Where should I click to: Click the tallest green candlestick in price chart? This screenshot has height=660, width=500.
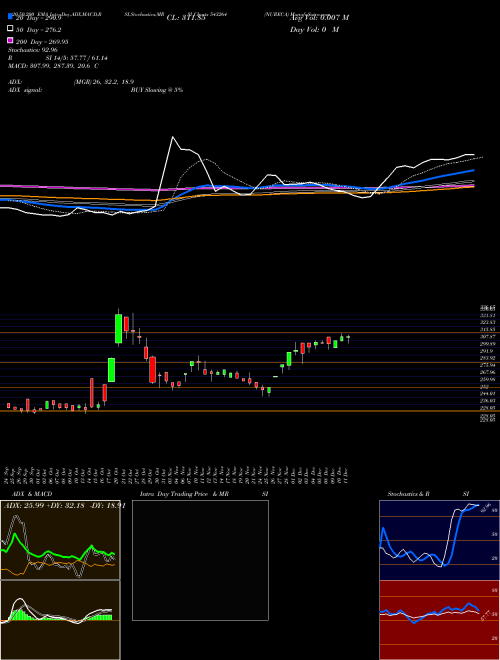coord(119,328)
